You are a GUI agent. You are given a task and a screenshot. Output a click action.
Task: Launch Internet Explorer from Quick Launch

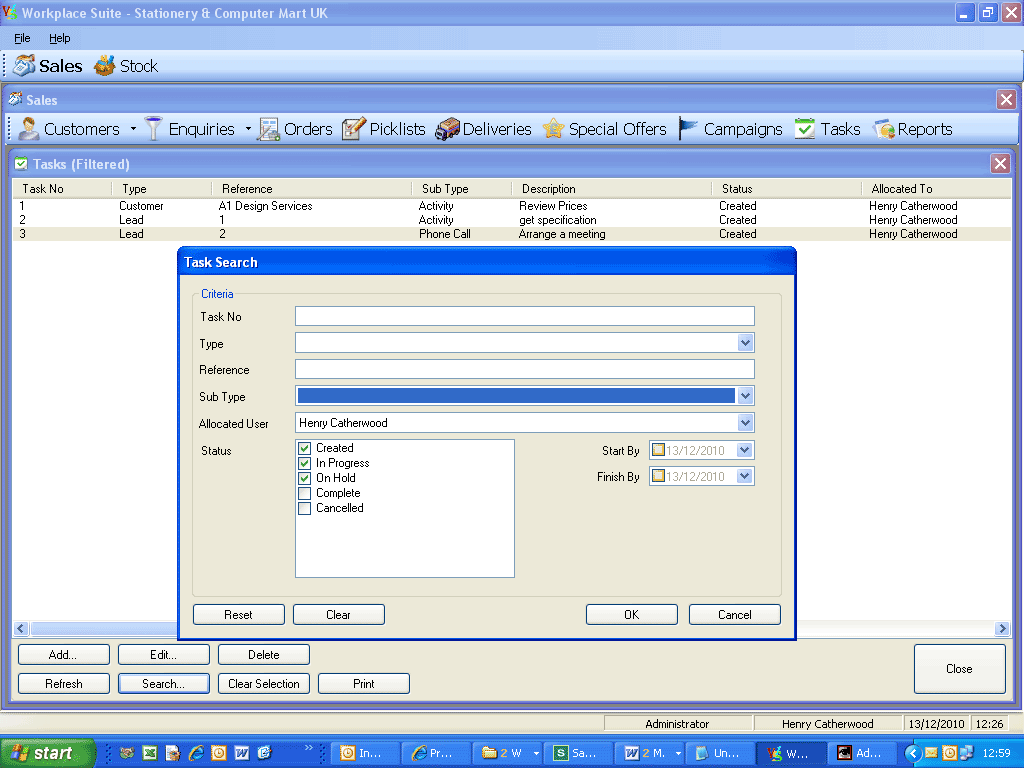[195, 753]
